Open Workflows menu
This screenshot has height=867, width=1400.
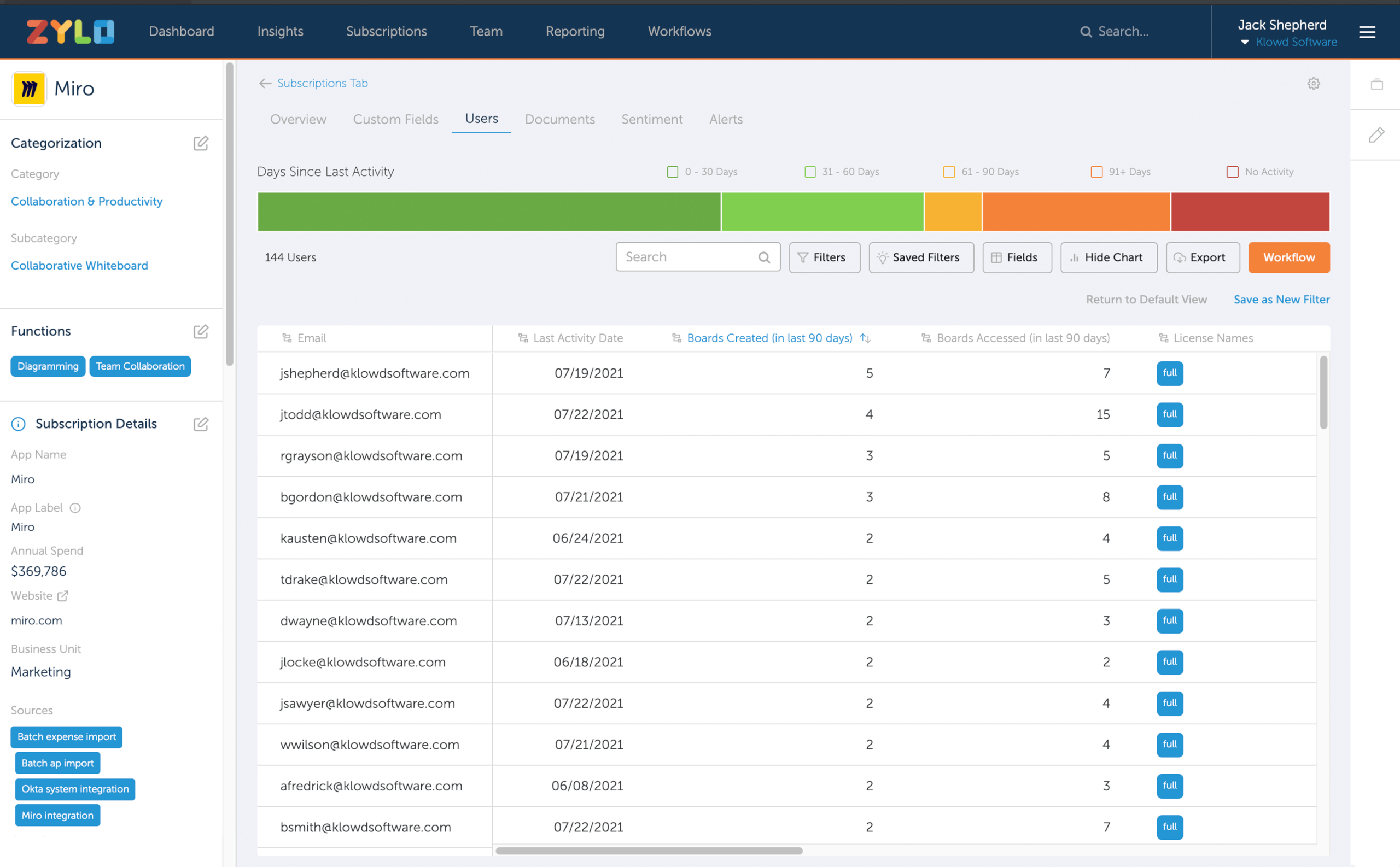[x=679, y=32]
